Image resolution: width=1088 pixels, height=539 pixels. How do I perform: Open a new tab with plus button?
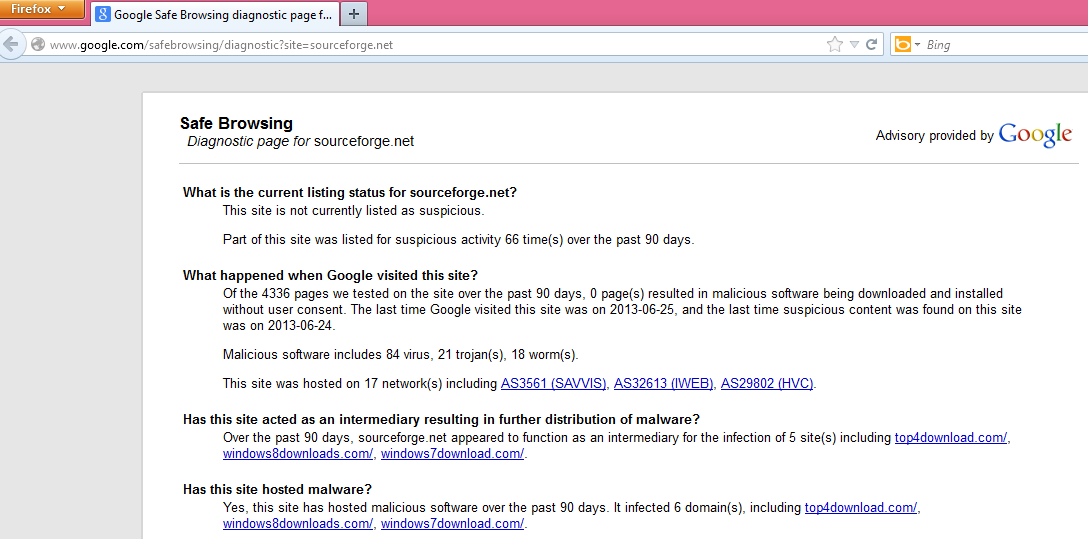point(355,14)
